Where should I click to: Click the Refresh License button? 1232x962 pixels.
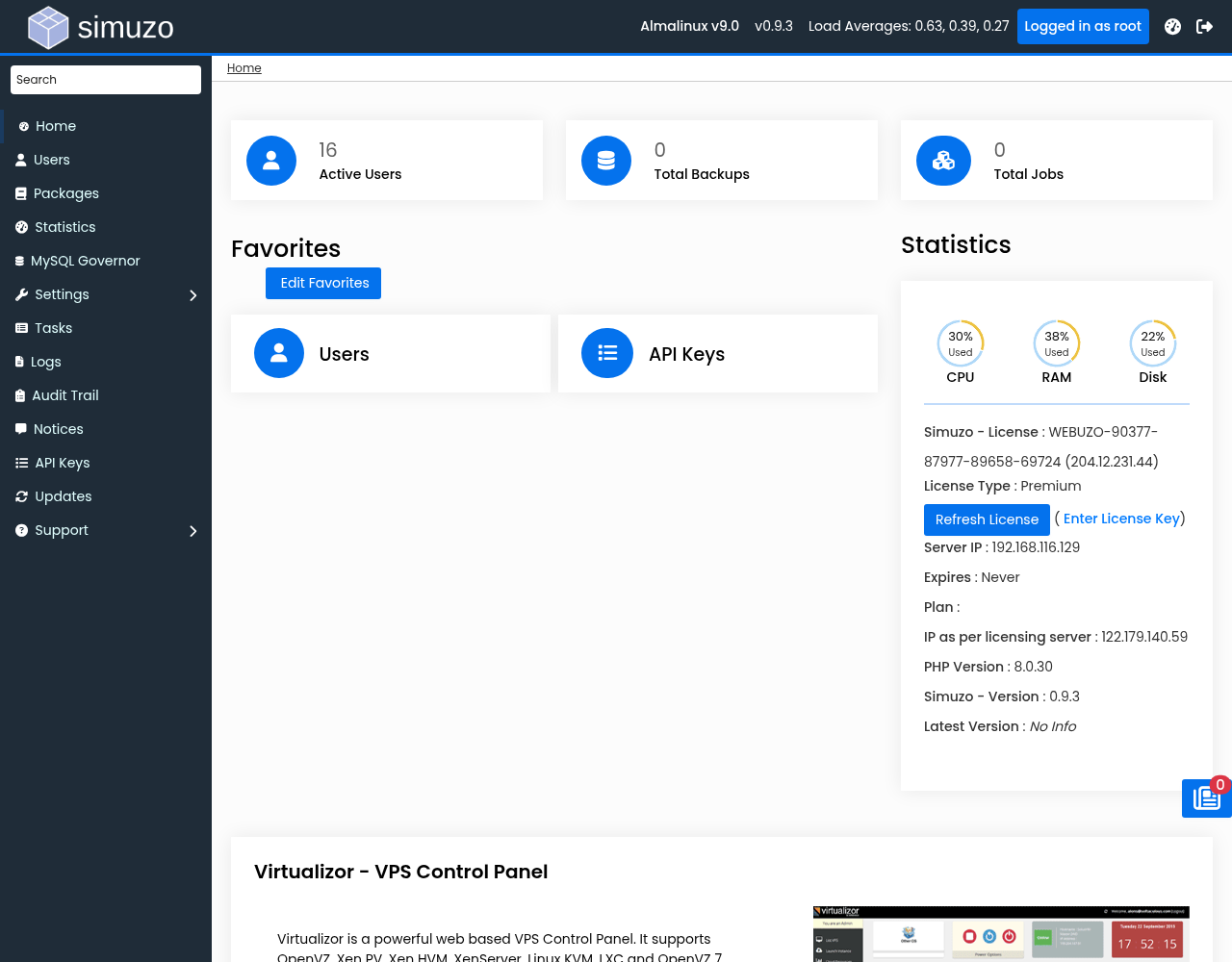point(987,519)
